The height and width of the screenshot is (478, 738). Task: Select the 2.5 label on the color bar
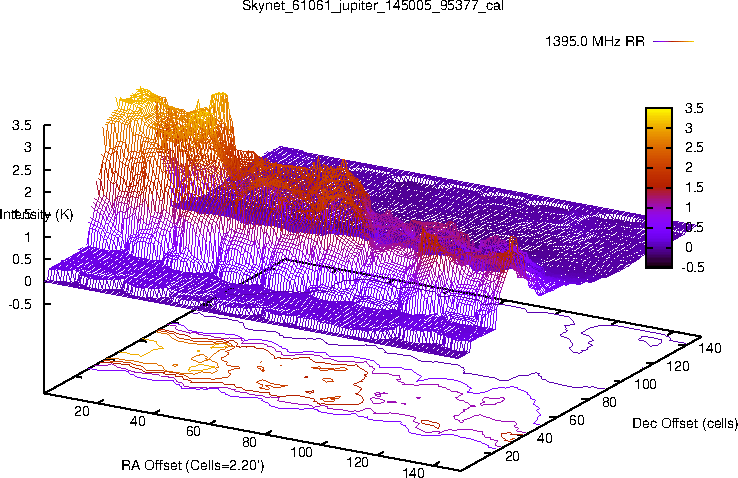click(694, 148)
